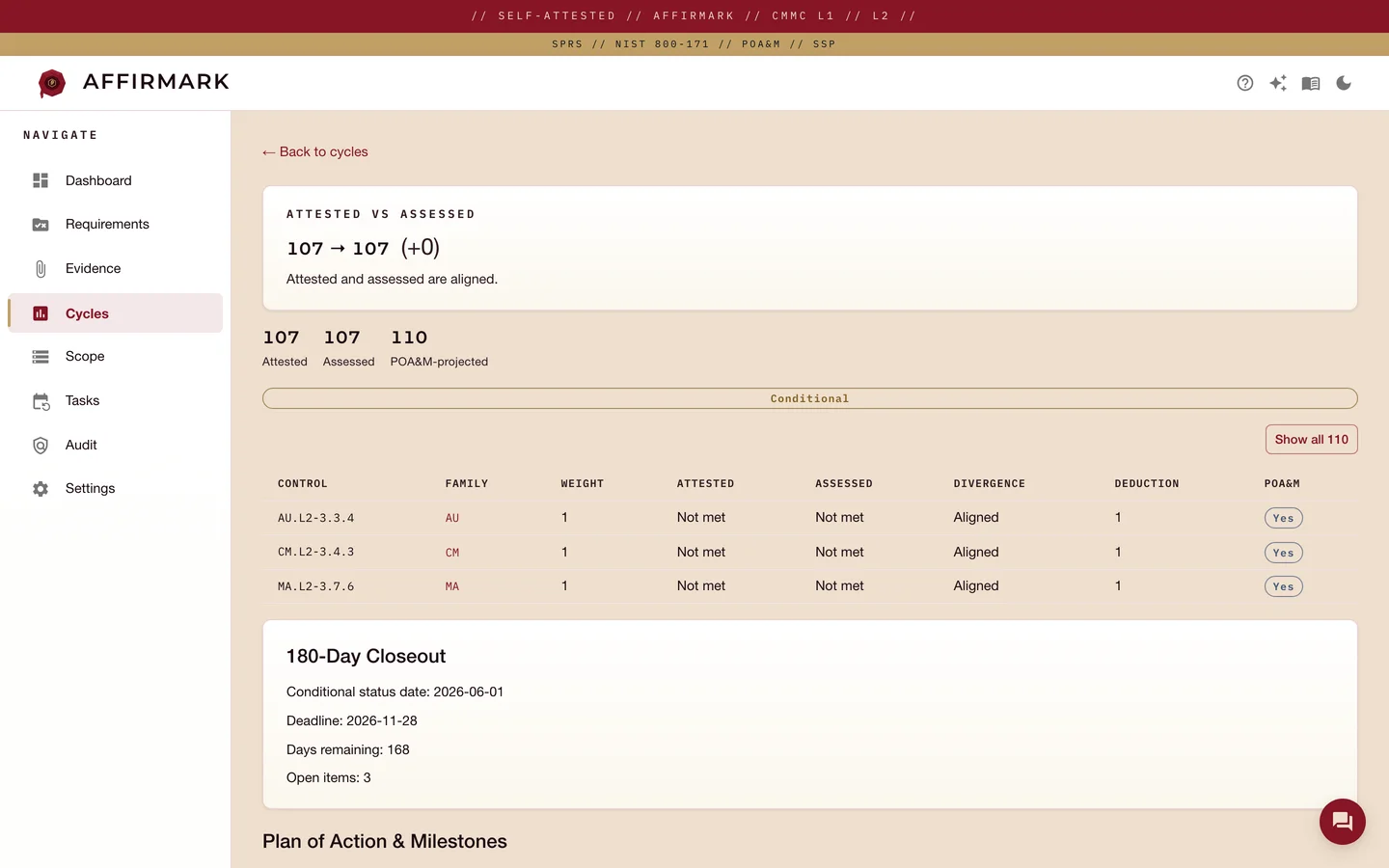
Task: Open the documentation book icon
Action: click(1311, 83)
